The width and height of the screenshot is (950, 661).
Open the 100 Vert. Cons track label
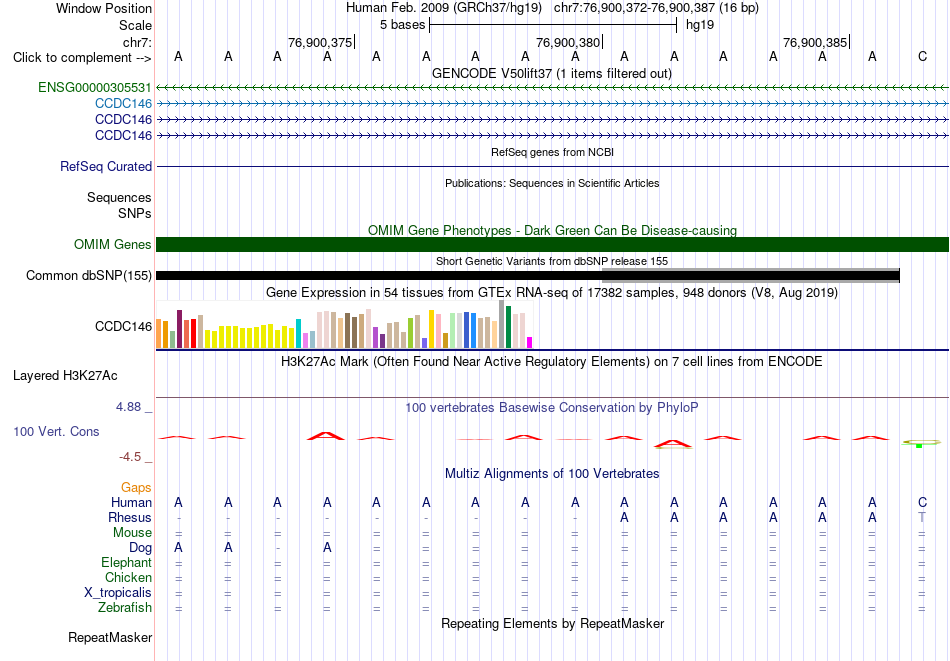[56, 431]
